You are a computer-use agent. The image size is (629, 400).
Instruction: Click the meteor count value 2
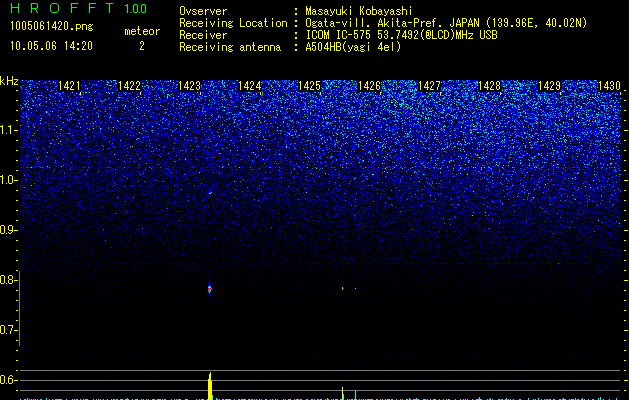point(142,46)
